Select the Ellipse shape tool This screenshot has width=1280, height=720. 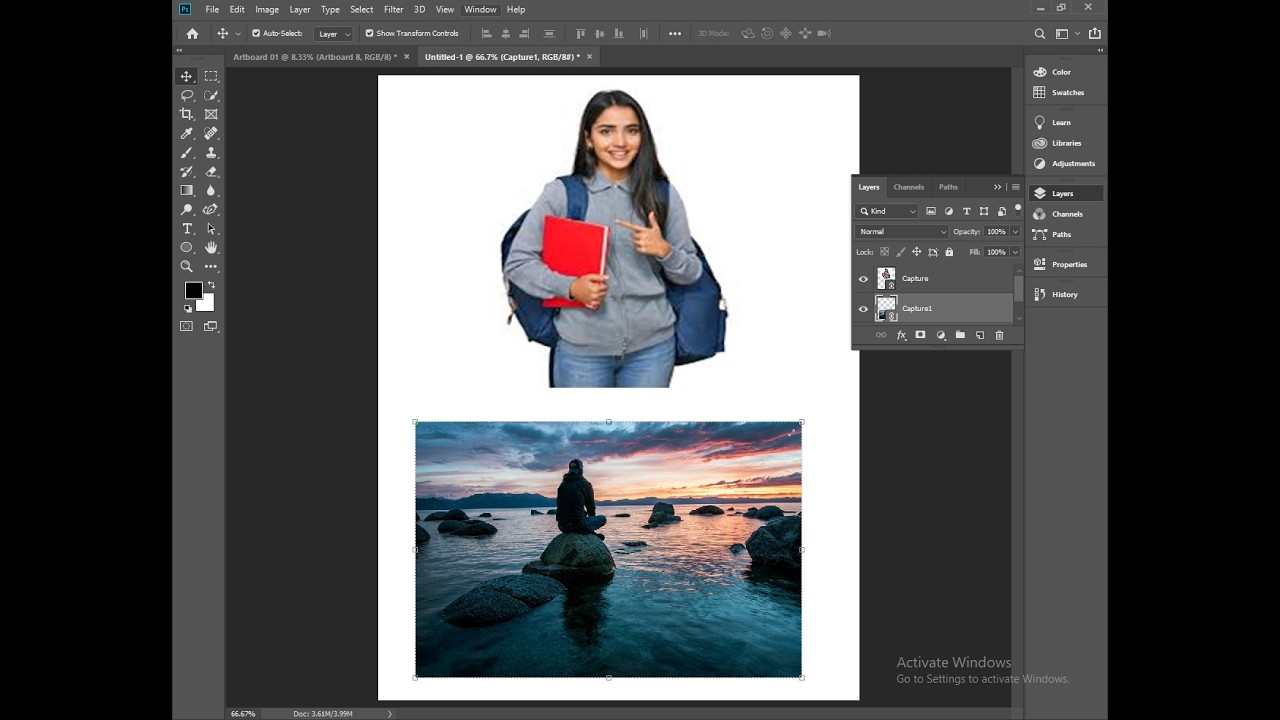pyautogui.click(x=187, y=247)
